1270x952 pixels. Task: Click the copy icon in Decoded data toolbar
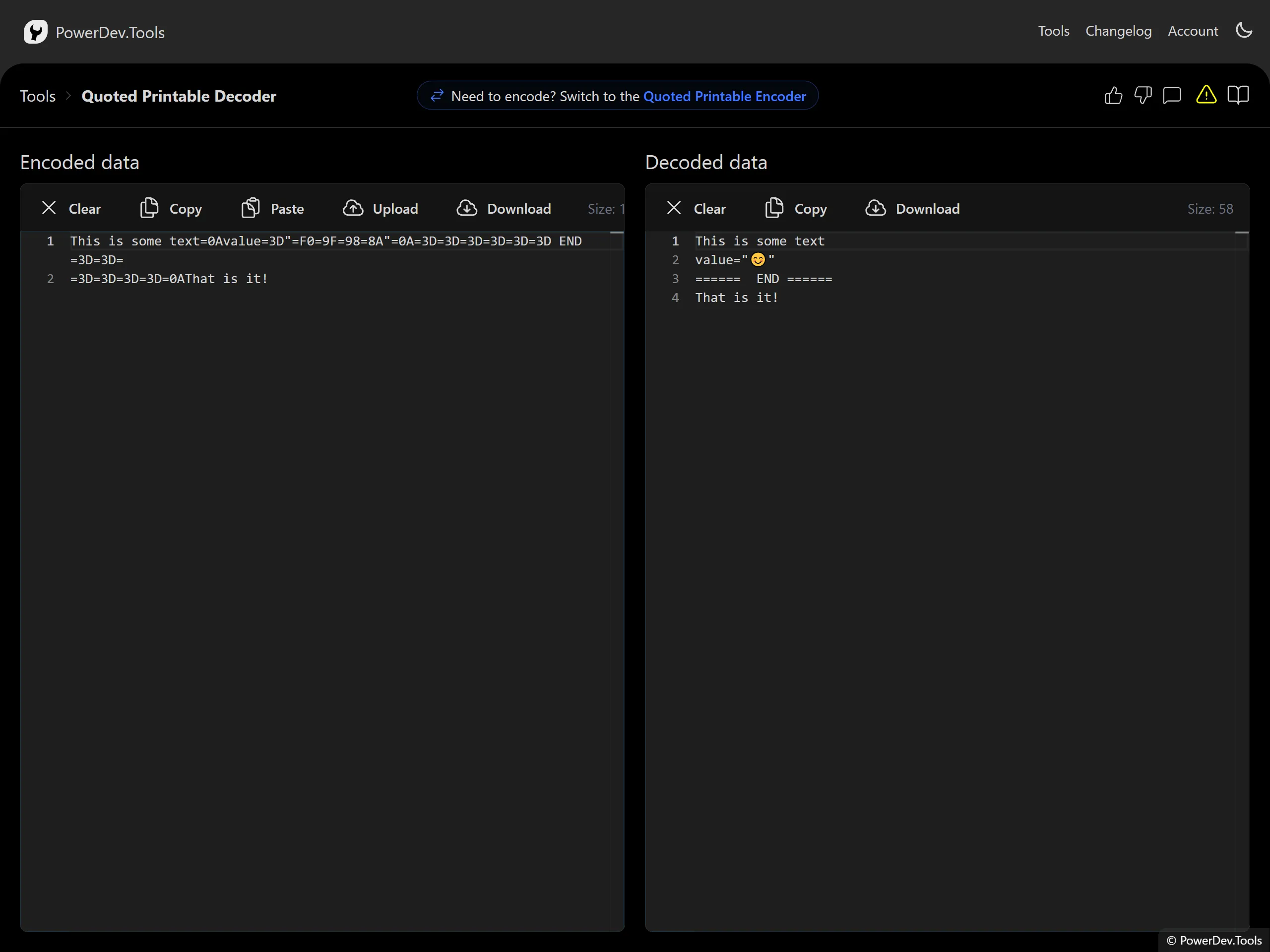point(774,208)
